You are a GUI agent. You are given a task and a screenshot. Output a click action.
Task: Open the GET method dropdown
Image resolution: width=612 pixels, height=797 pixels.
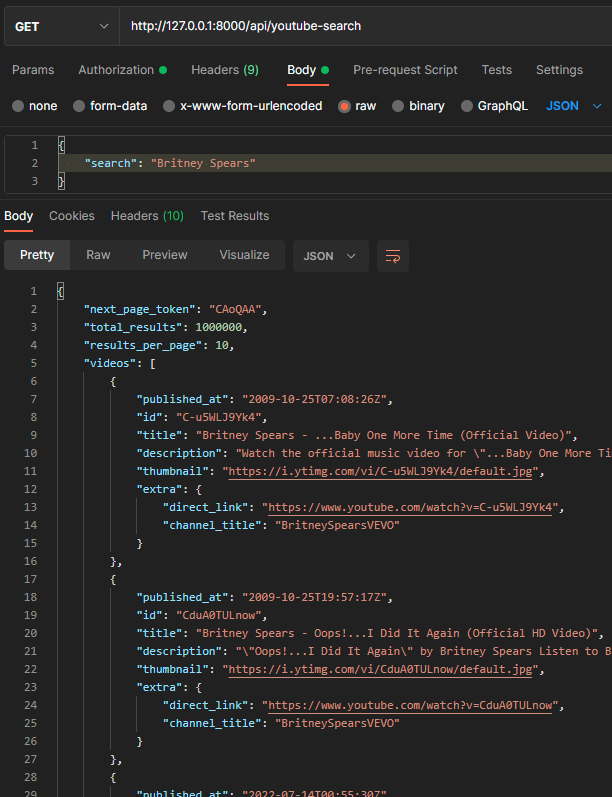(62, 26)
